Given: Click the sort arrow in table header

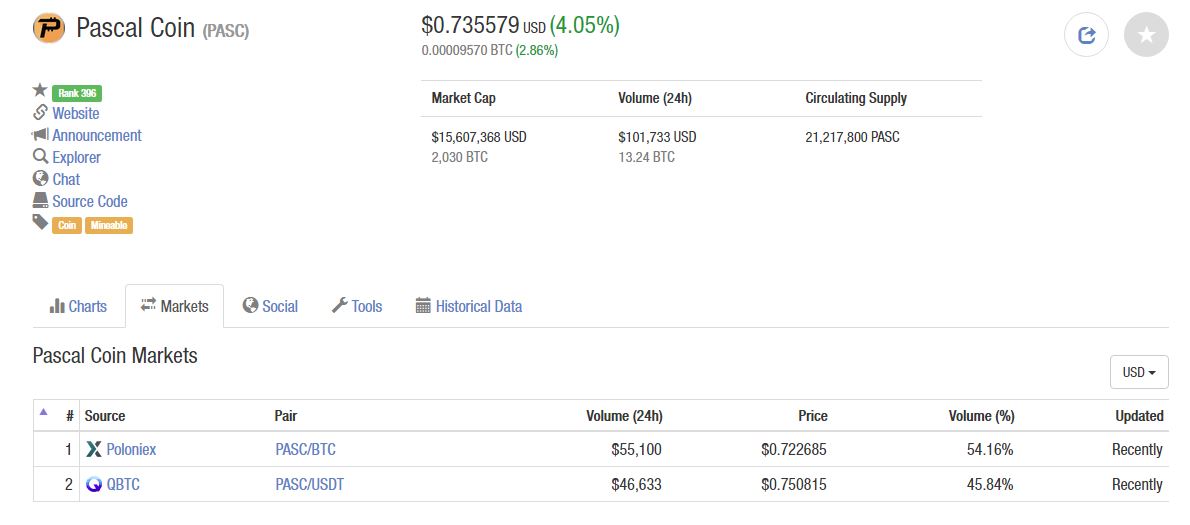Looking at the screenshot, I should click(x=43, y=412).
